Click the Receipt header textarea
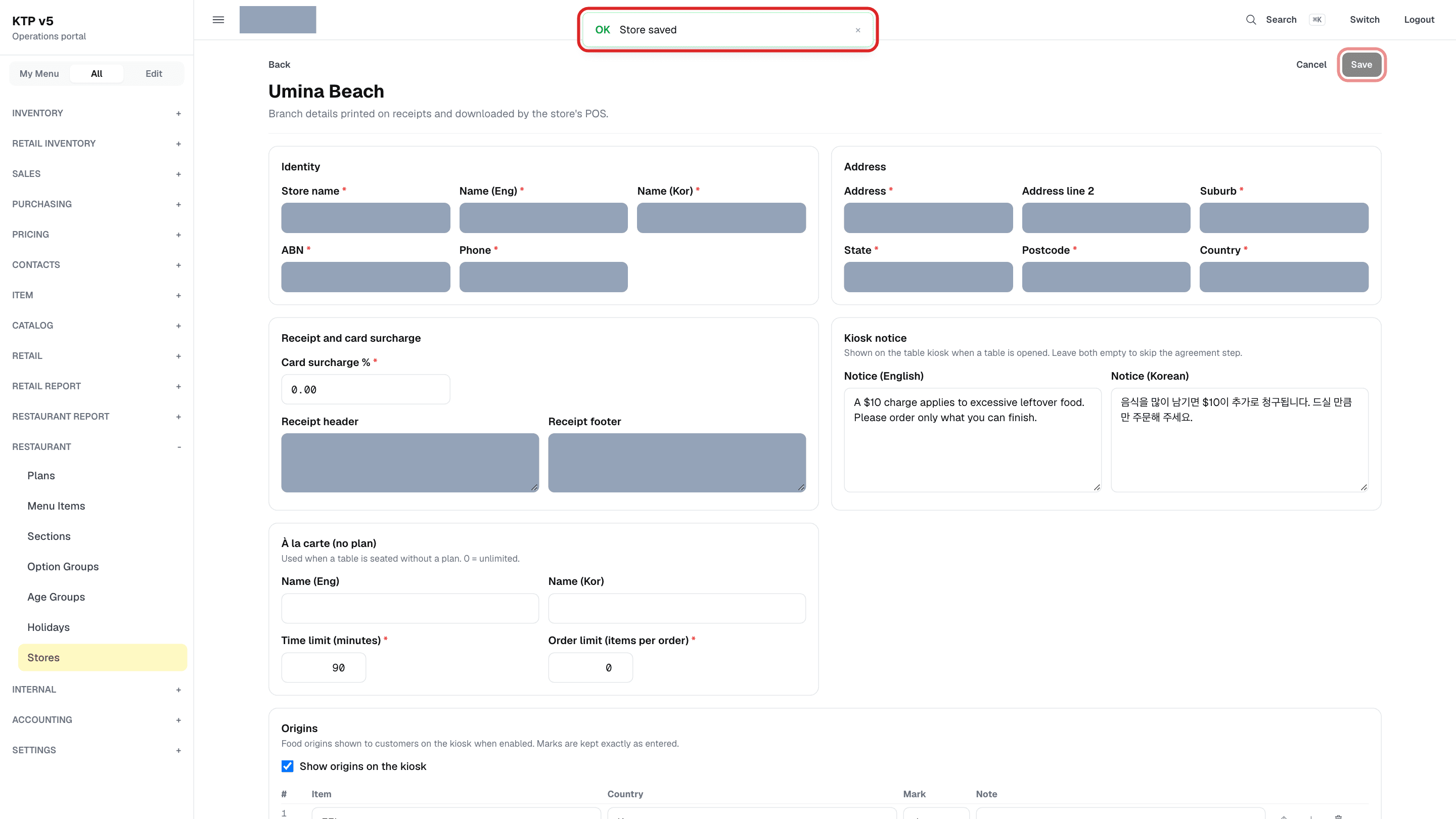The width and height of the screenshot is (1456, 819). (x=410, y=463)
